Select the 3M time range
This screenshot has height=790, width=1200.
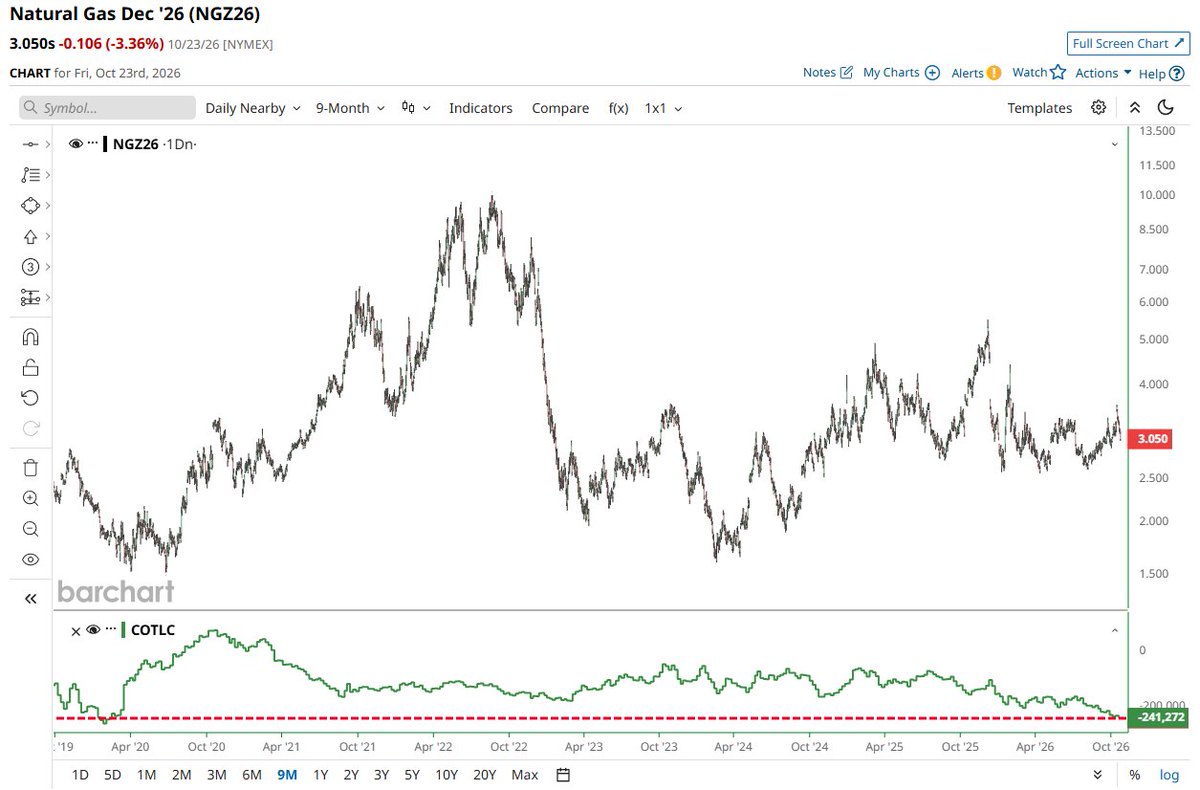[216, 775]
